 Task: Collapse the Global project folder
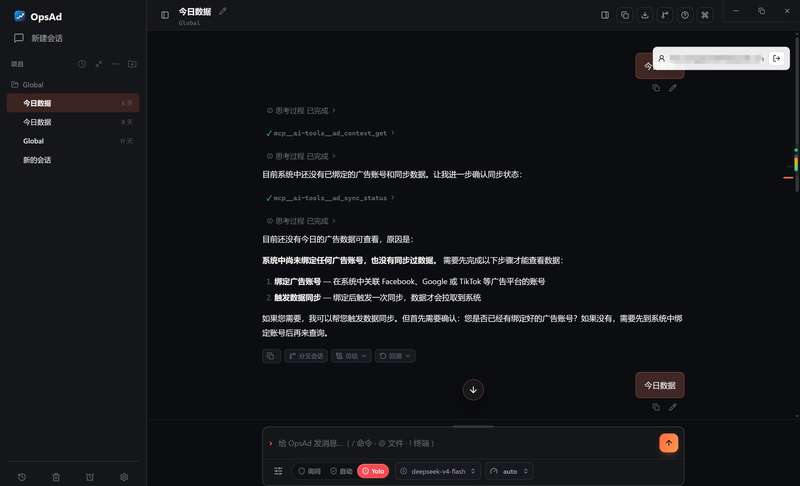[28, 85]
